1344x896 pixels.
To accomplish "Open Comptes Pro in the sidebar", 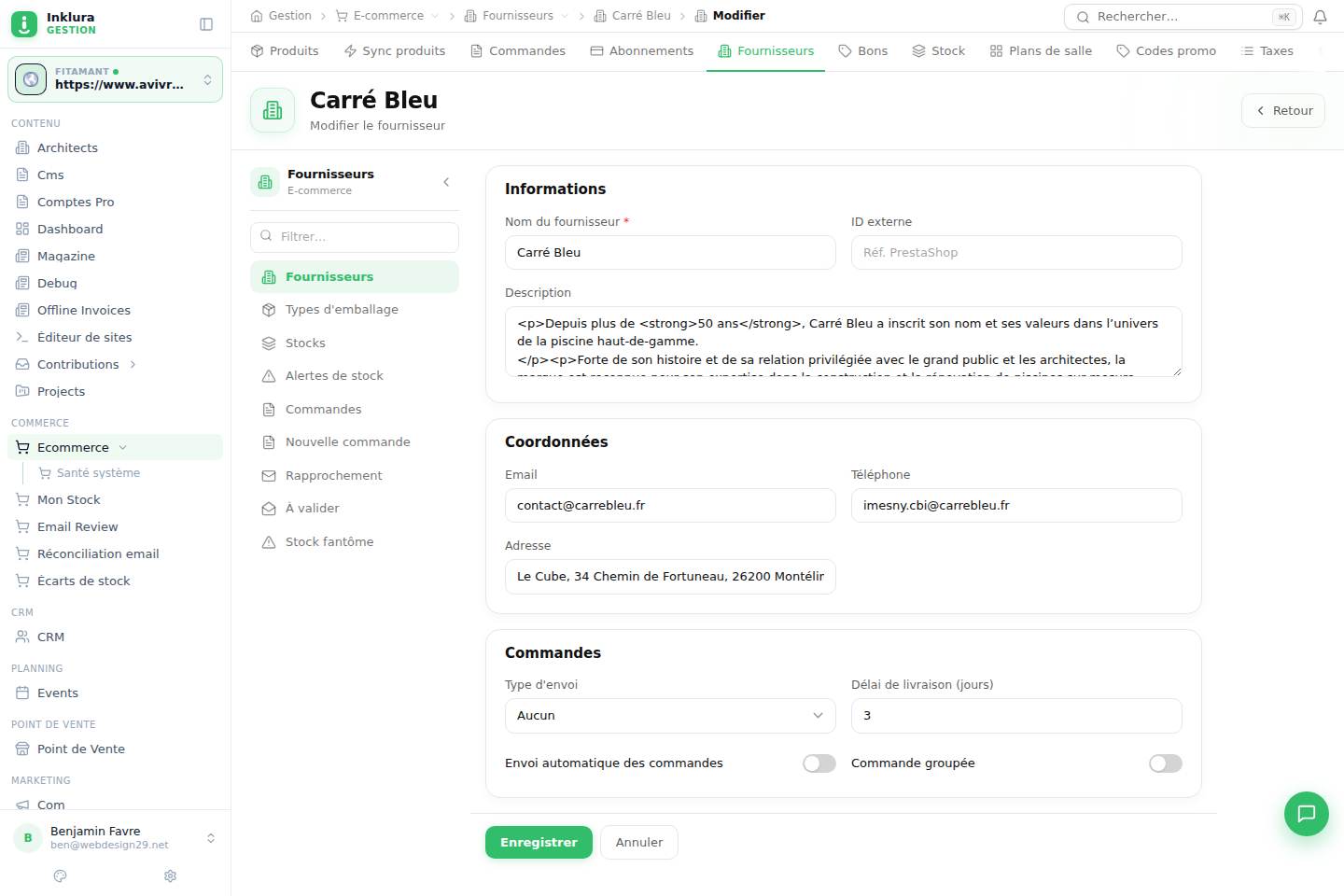I will point(115,202).
